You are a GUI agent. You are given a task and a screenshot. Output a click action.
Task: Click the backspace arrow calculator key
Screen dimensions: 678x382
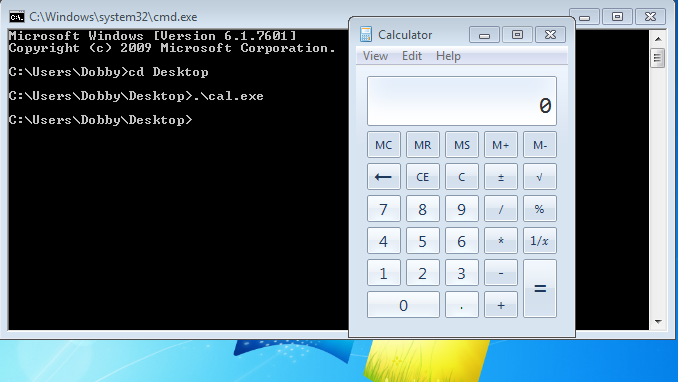pos(384,177)
